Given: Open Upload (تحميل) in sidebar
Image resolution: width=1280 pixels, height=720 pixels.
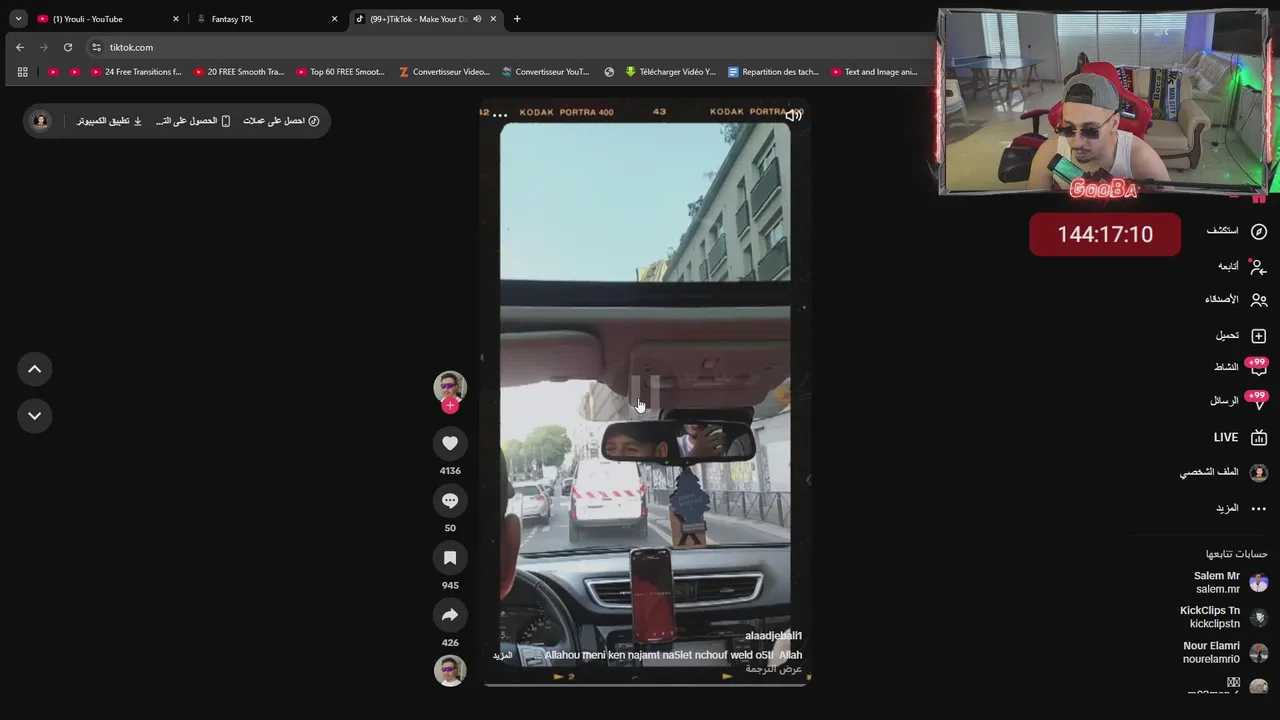Looking at the screenshot, I should click(x=1241, y=336).
